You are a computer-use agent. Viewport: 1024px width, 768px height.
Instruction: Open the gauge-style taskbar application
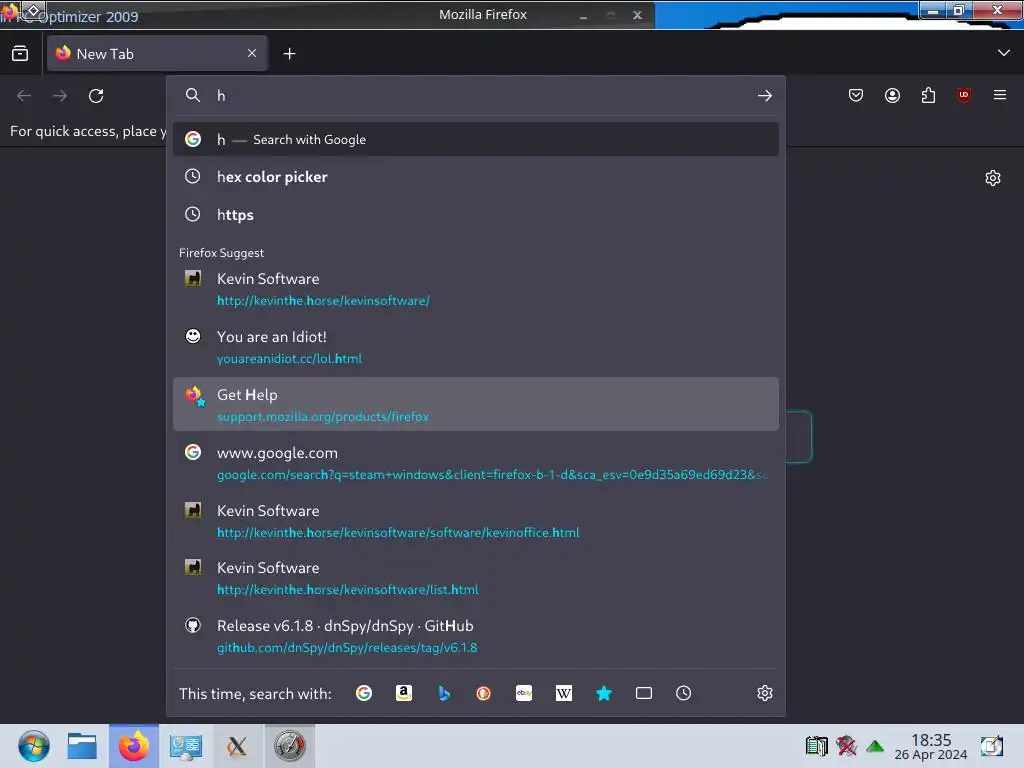coord(289,746)
